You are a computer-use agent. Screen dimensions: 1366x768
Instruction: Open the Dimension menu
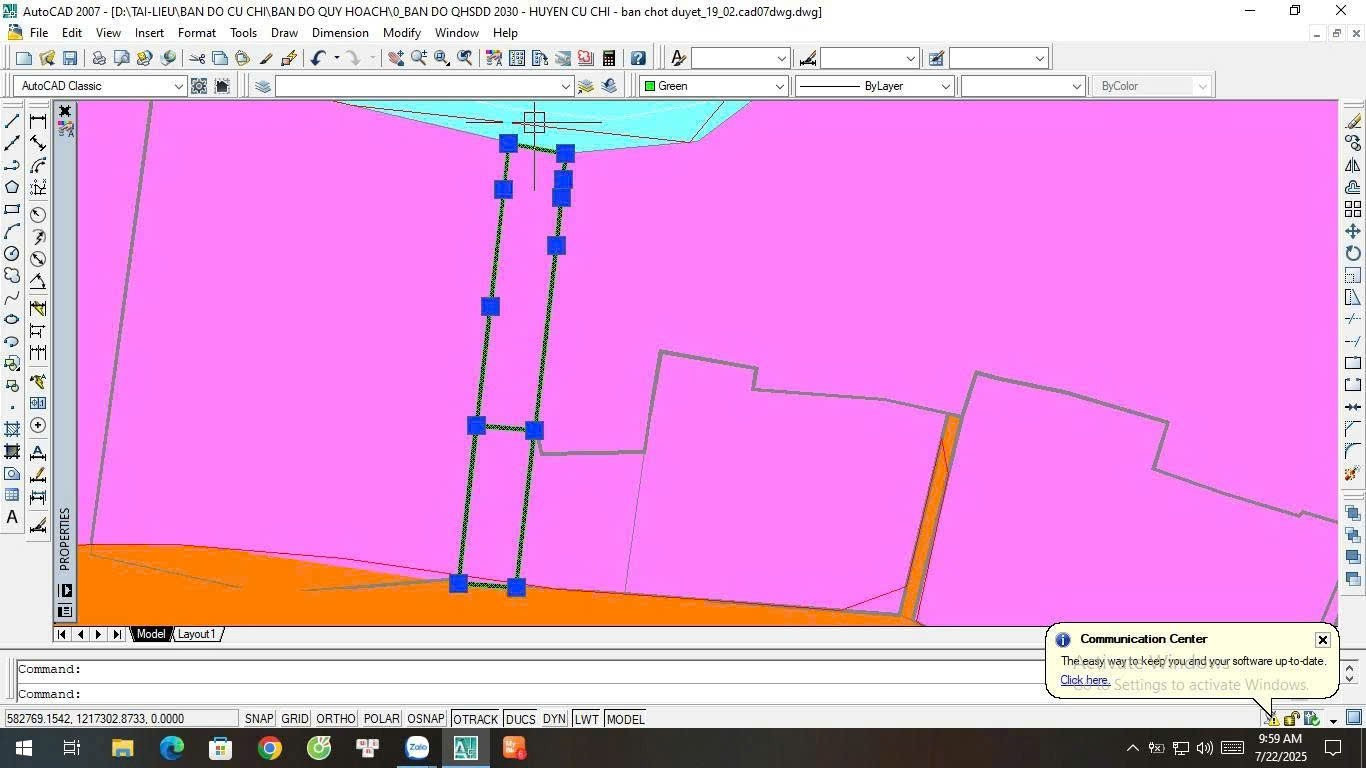pyautogui.click(x=339, y=33)
